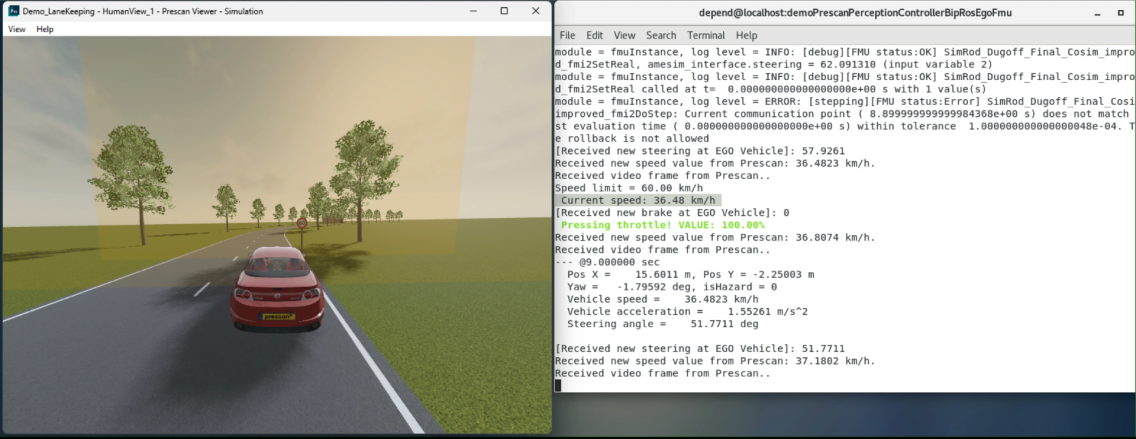Click the 'Speed limit = 60.00 km/h' line

click(628, 188)
